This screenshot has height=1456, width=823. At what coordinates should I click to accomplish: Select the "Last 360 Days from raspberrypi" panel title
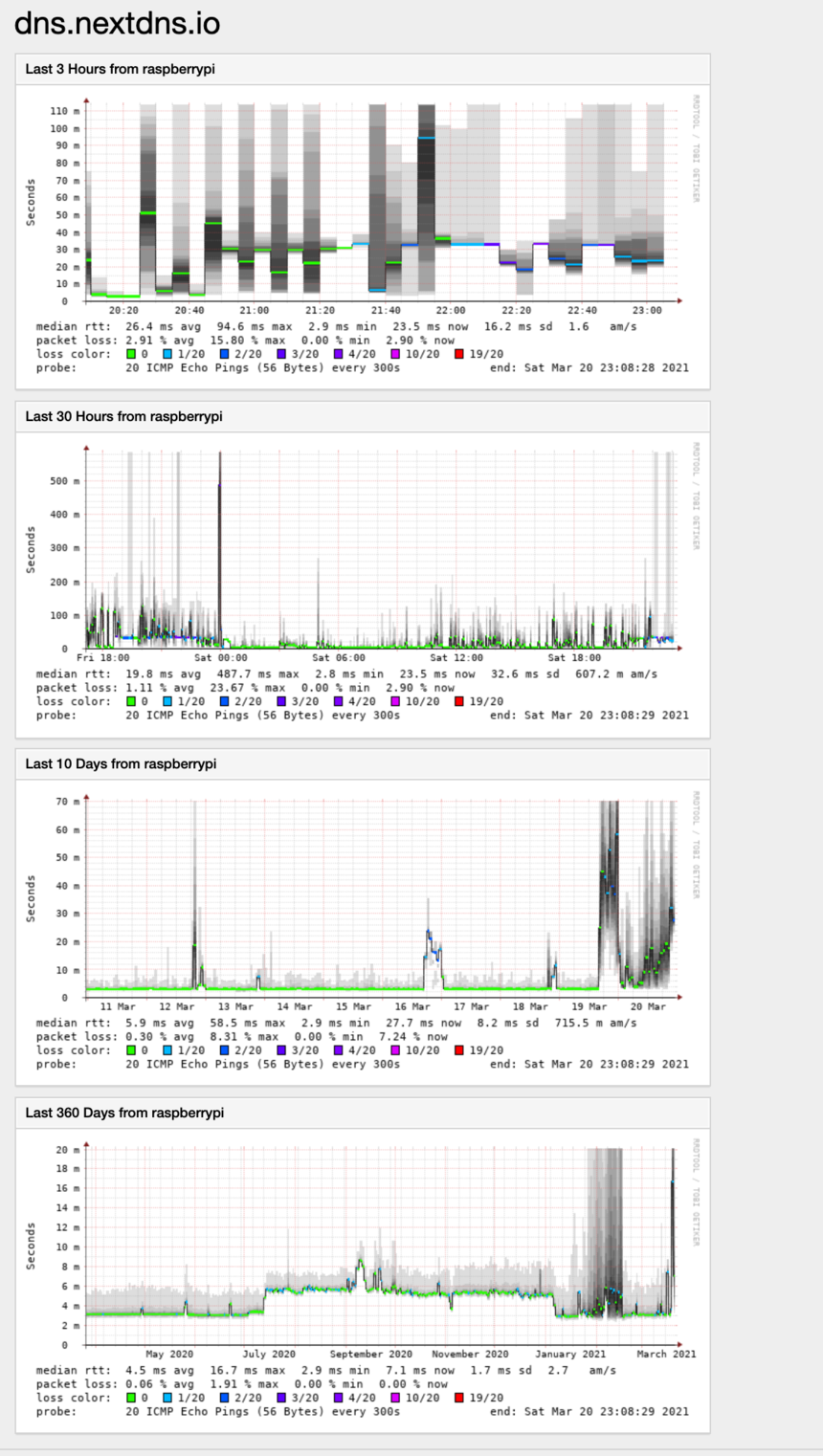click(124, 1113)
